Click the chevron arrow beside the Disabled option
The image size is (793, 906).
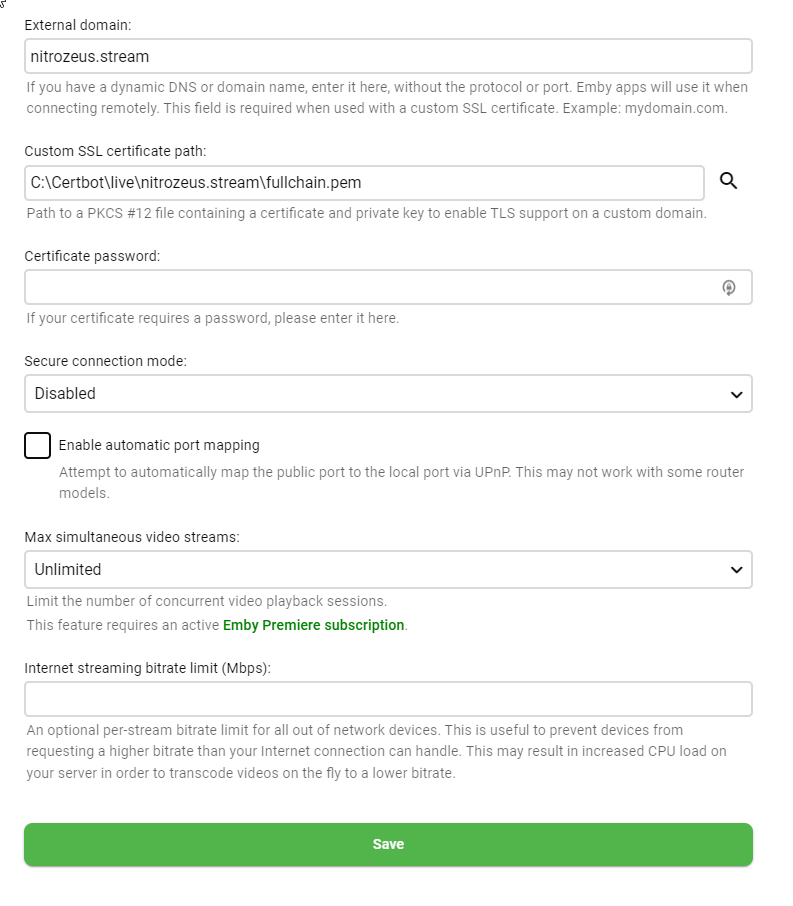click(737, 395)
